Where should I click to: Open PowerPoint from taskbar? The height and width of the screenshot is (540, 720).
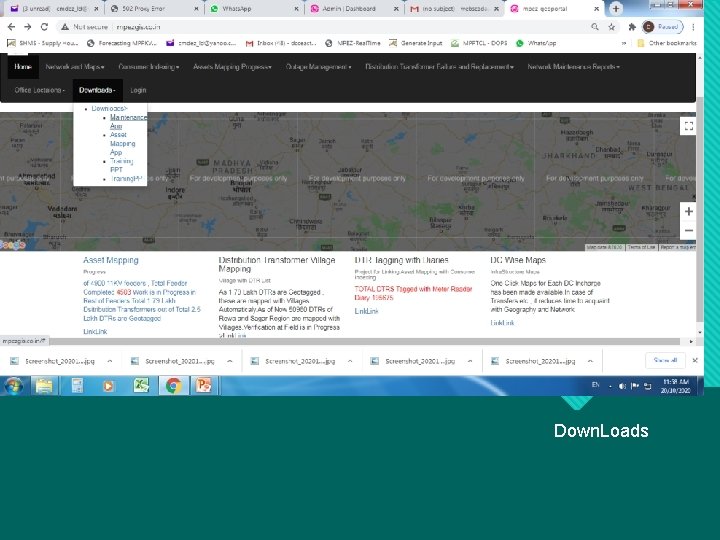(x=203, y=386)
